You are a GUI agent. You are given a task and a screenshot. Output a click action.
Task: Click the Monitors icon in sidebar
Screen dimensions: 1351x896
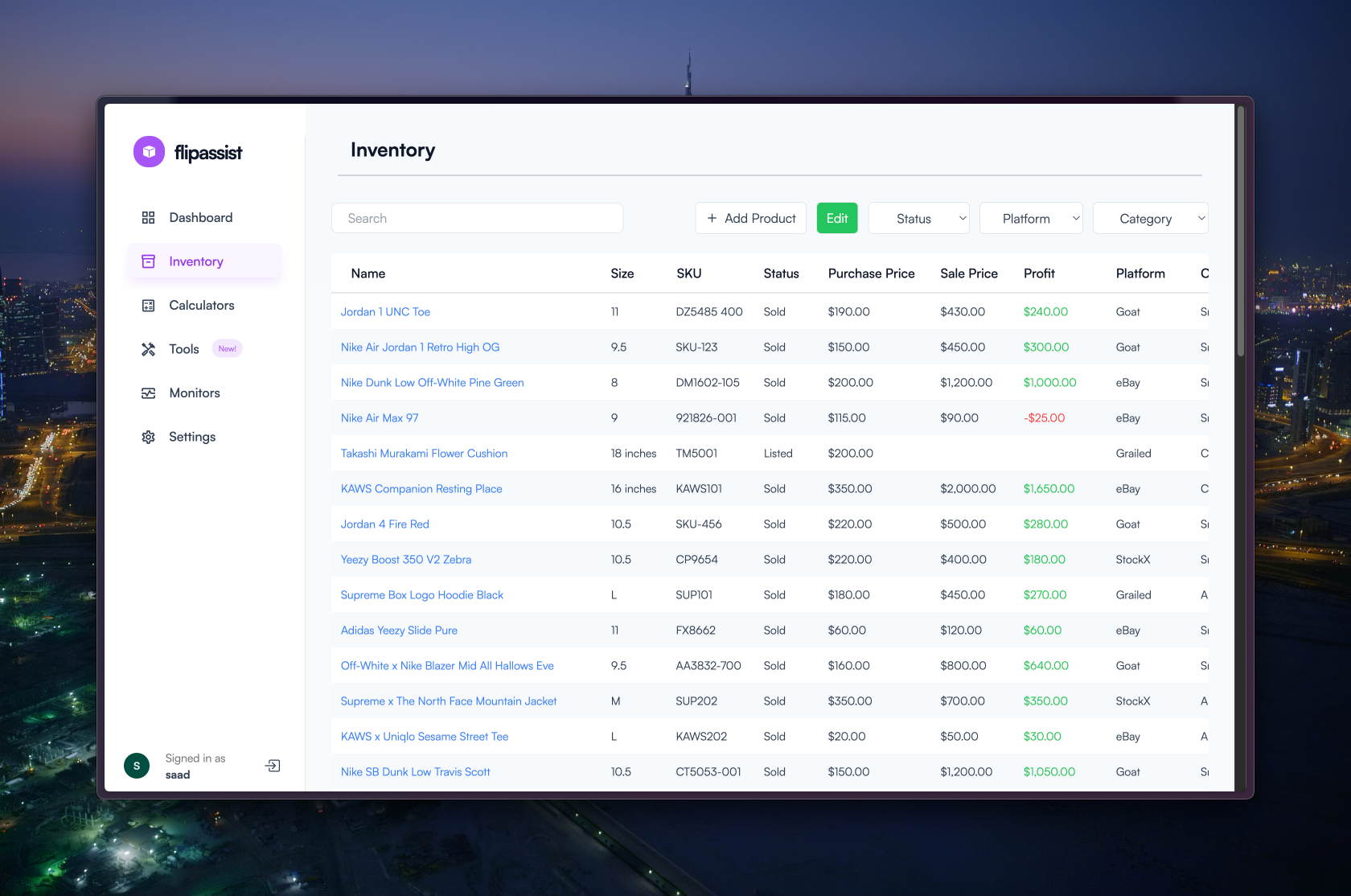click(148, 393)
